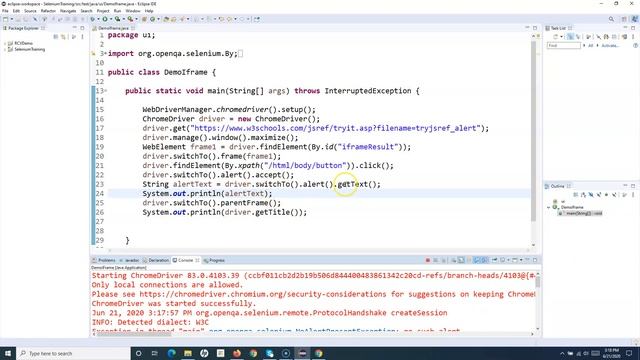The image size is (640, 360).
Task: Click the Open Perspective icon
Action: point(624,19)
